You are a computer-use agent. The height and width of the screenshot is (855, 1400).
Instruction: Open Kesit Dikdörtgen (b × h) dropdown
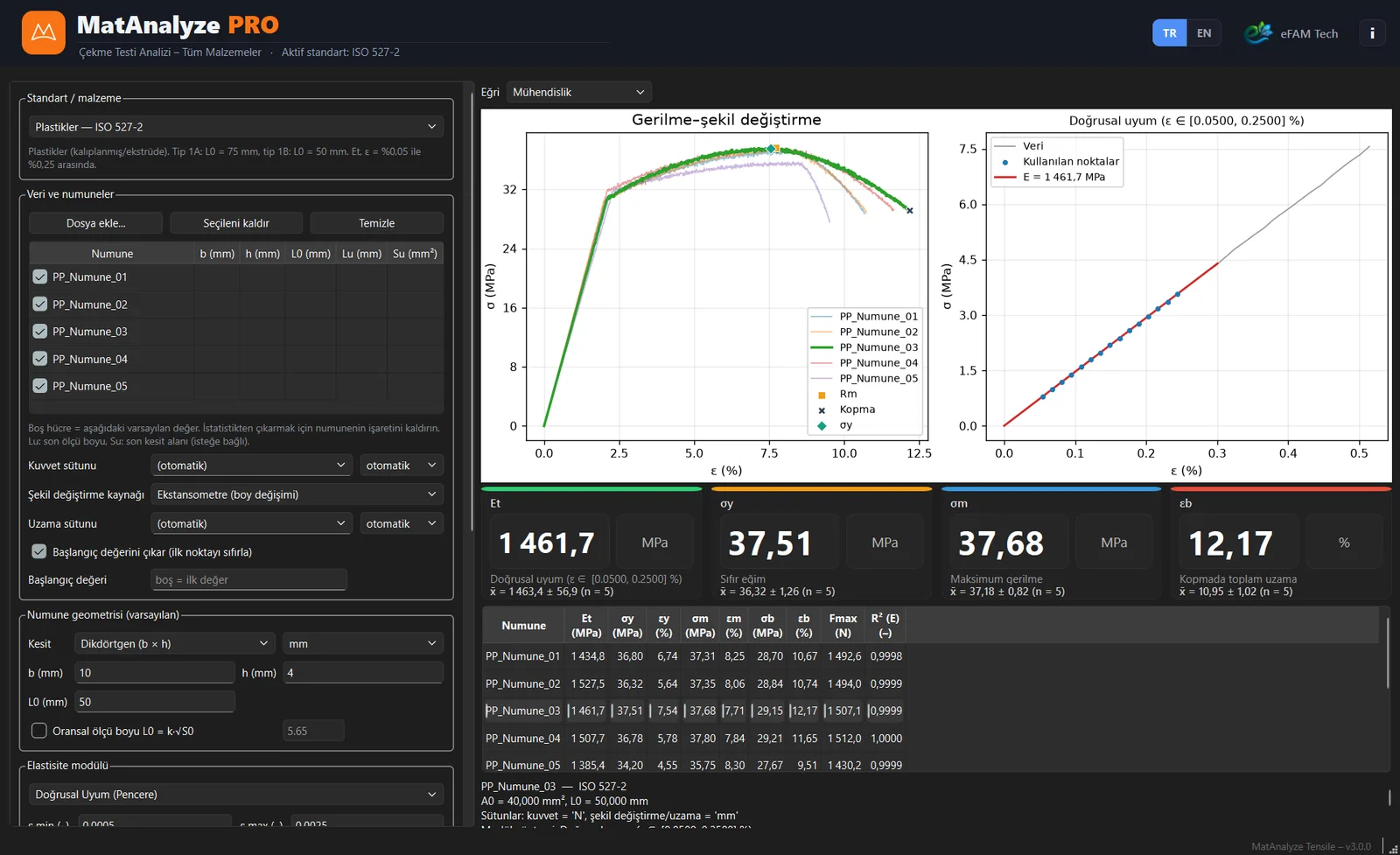(175, 643)
